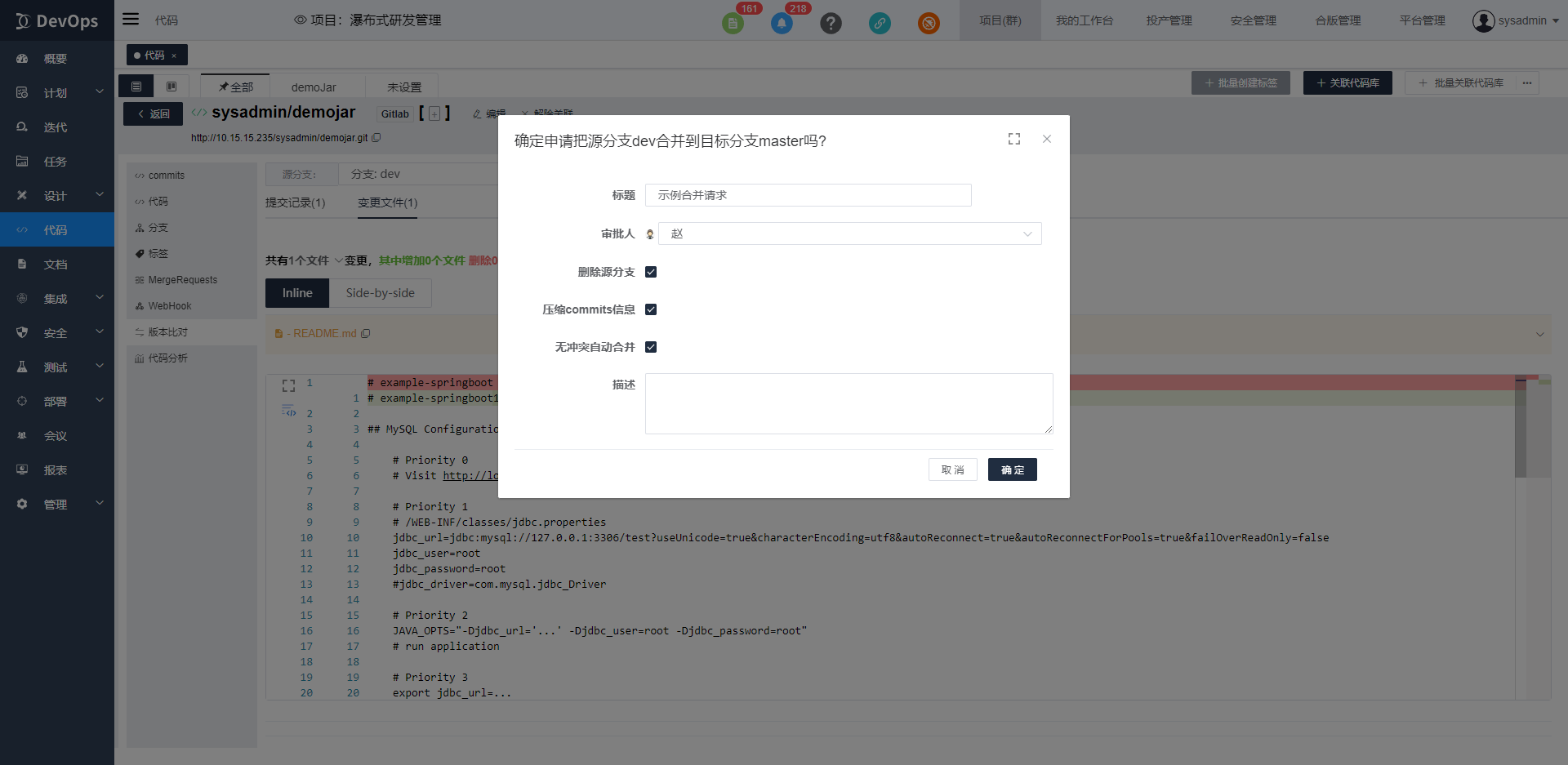Screen dimensions: 1568x765
Task: Copy the demojar.git repository URL
Action: pyautogui.click(x=376, y=138)
